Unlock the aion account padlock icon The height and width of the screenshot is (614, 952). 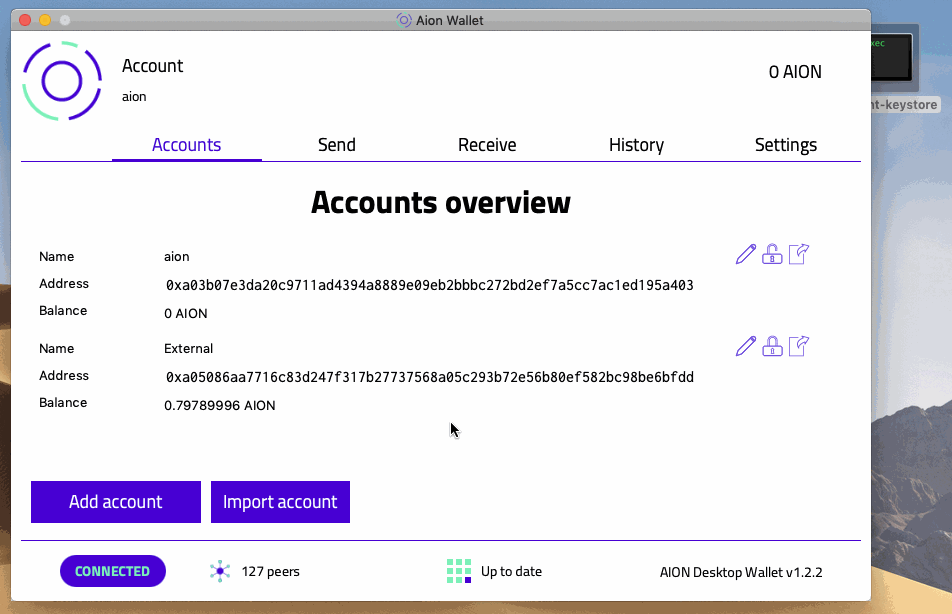(772, 254)
